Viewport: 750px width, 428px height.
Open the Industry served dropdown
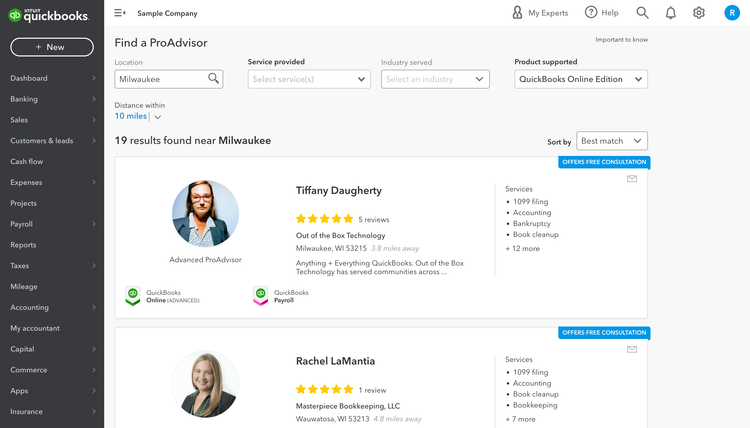[x=435, y=79]
